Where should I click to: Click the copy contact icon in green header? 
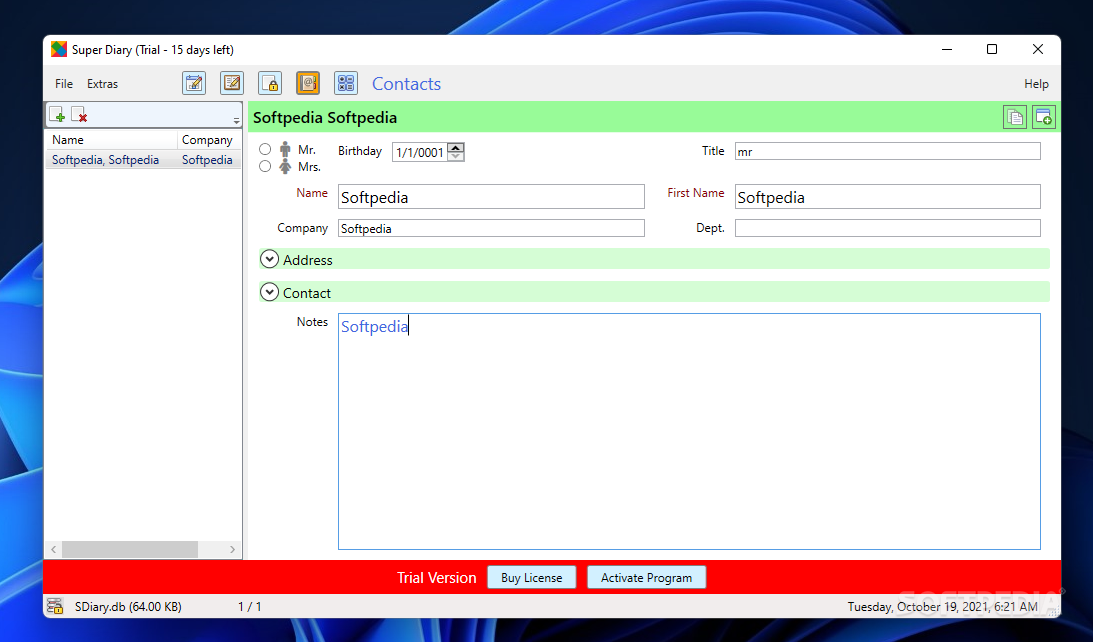point(1015,117)
